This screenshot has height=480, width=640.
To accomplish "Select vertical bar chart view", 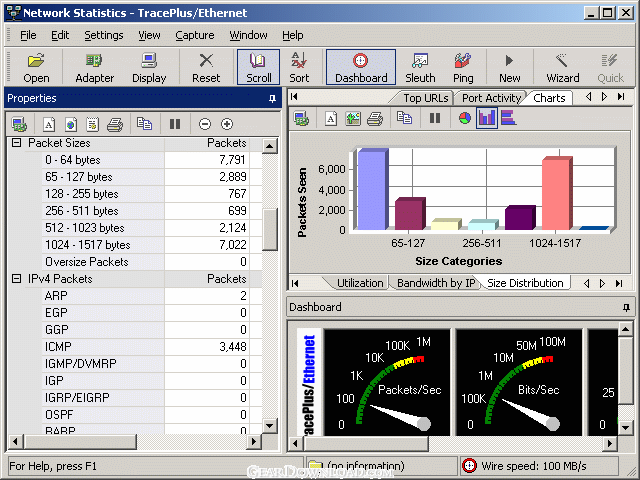I will coord(487,119).
